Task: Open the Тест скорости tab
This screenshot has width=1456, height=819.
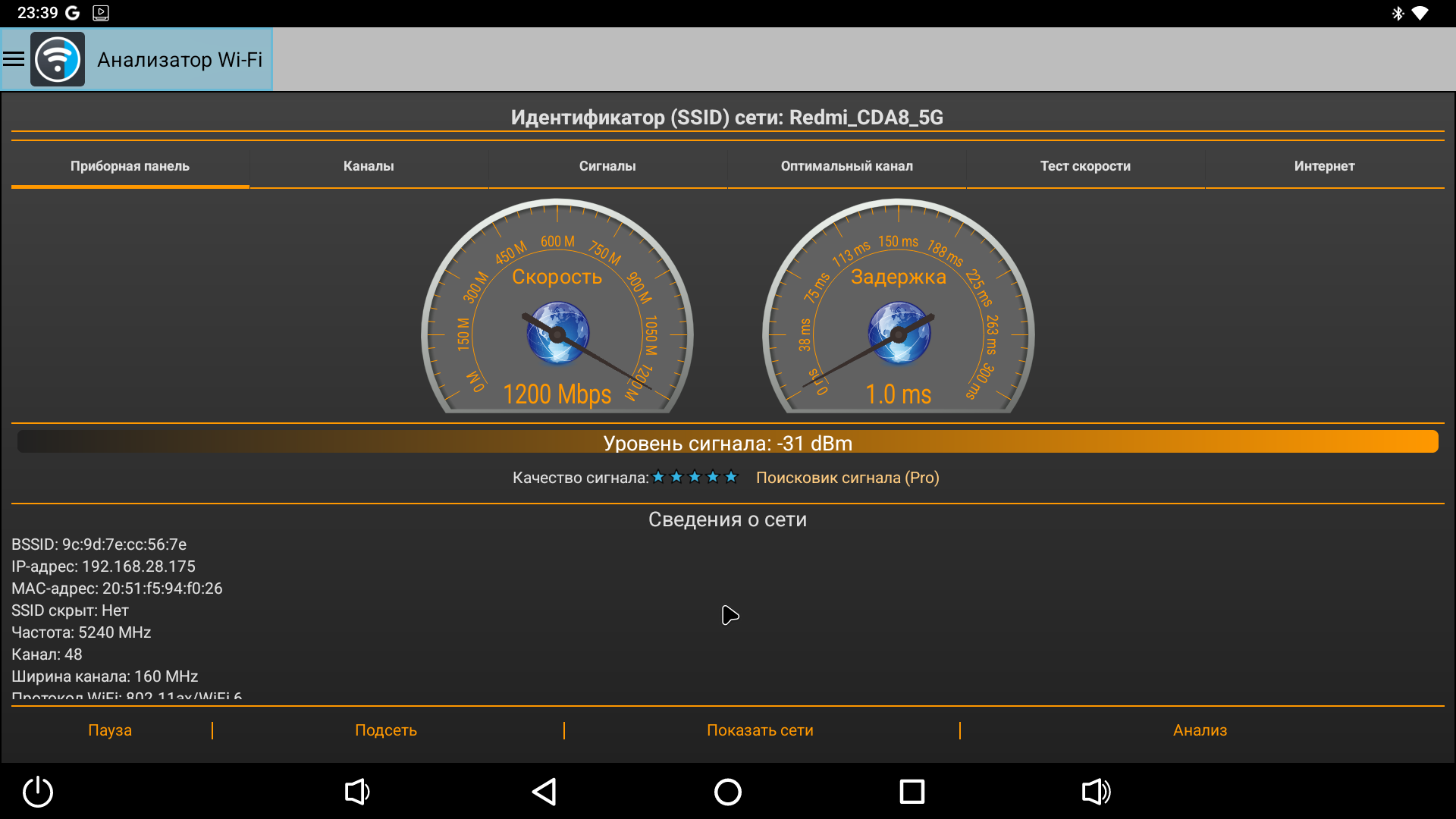Action: click(1085, 166)
